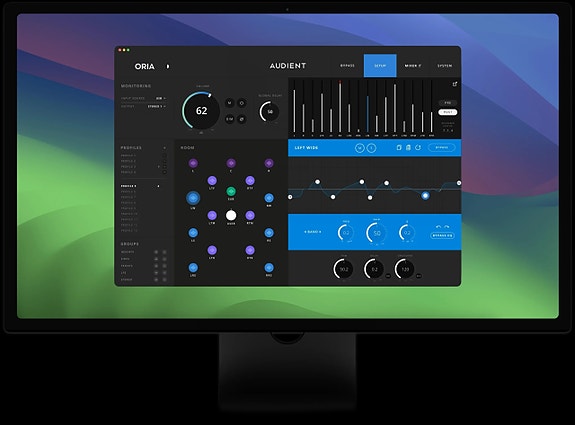The image size is (575, 425).
Task: Click the main volume knob showing 62
Action: click(201, 110)
